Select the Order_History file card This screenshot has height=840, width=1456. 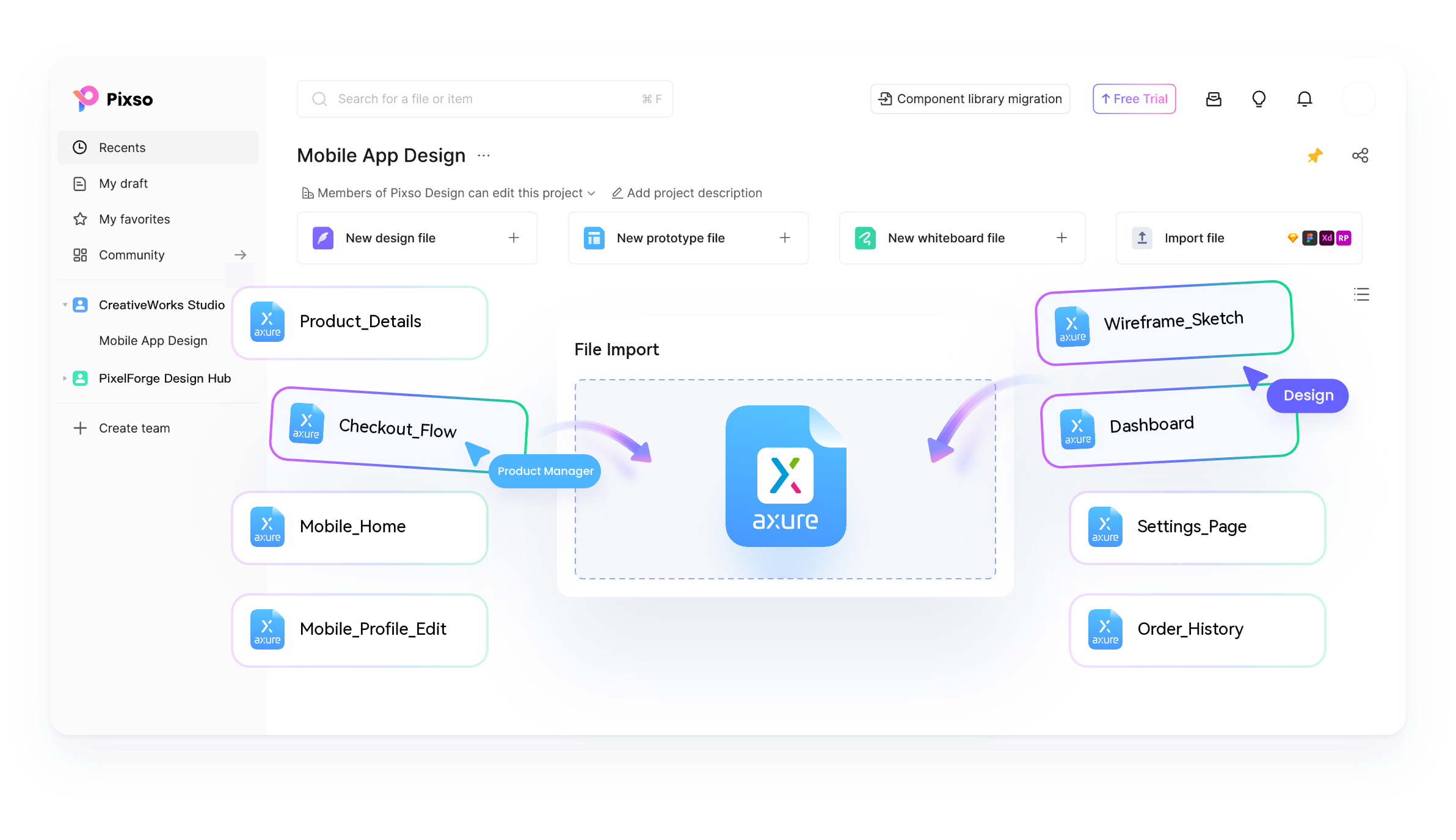pos(1197,630)
